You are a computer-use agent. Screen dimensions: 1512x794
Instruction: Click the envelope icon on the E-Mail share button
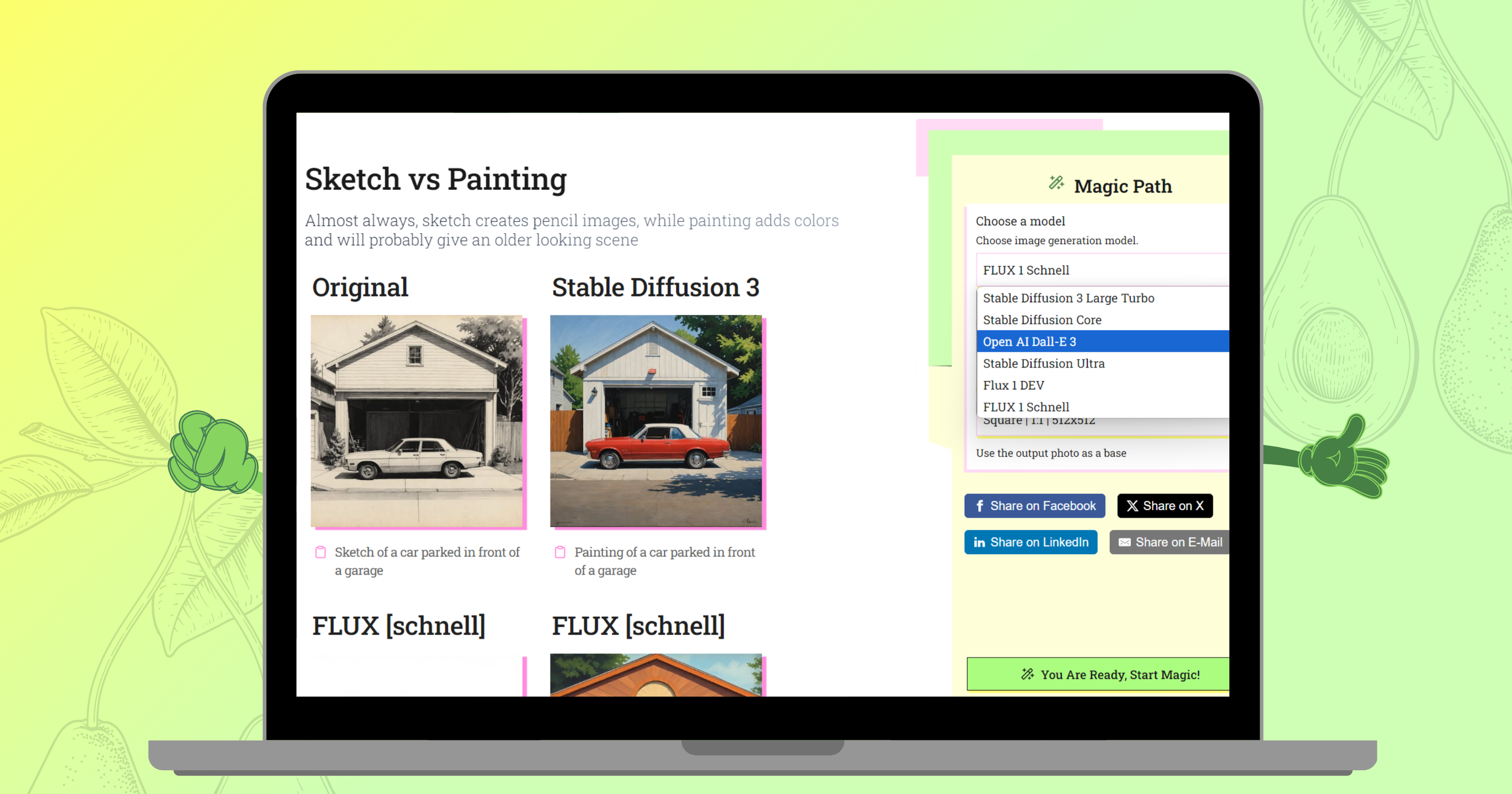pyautogui.click(x=1124, y=542)
